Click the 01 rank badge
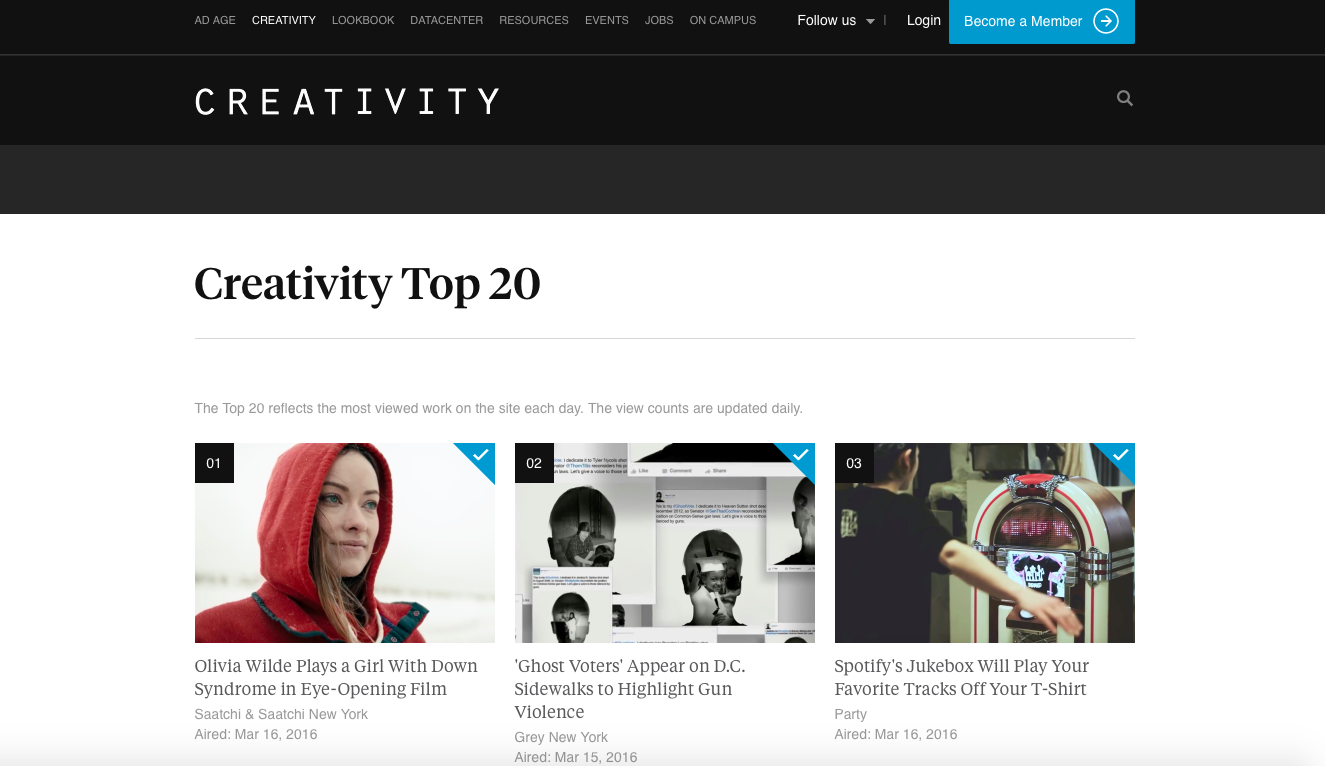 click(214, 463)
